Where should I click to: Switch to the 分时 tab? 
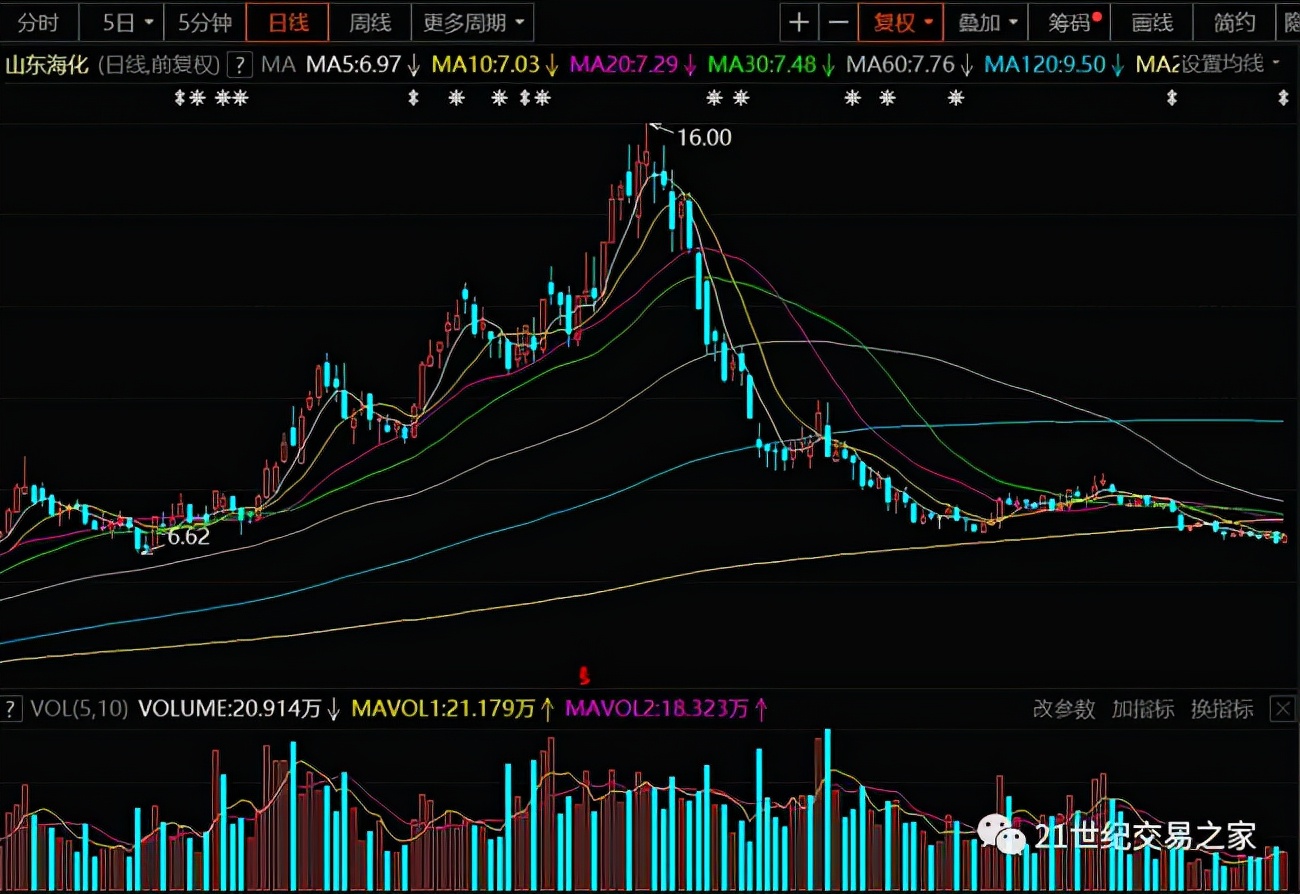point(38,22)
